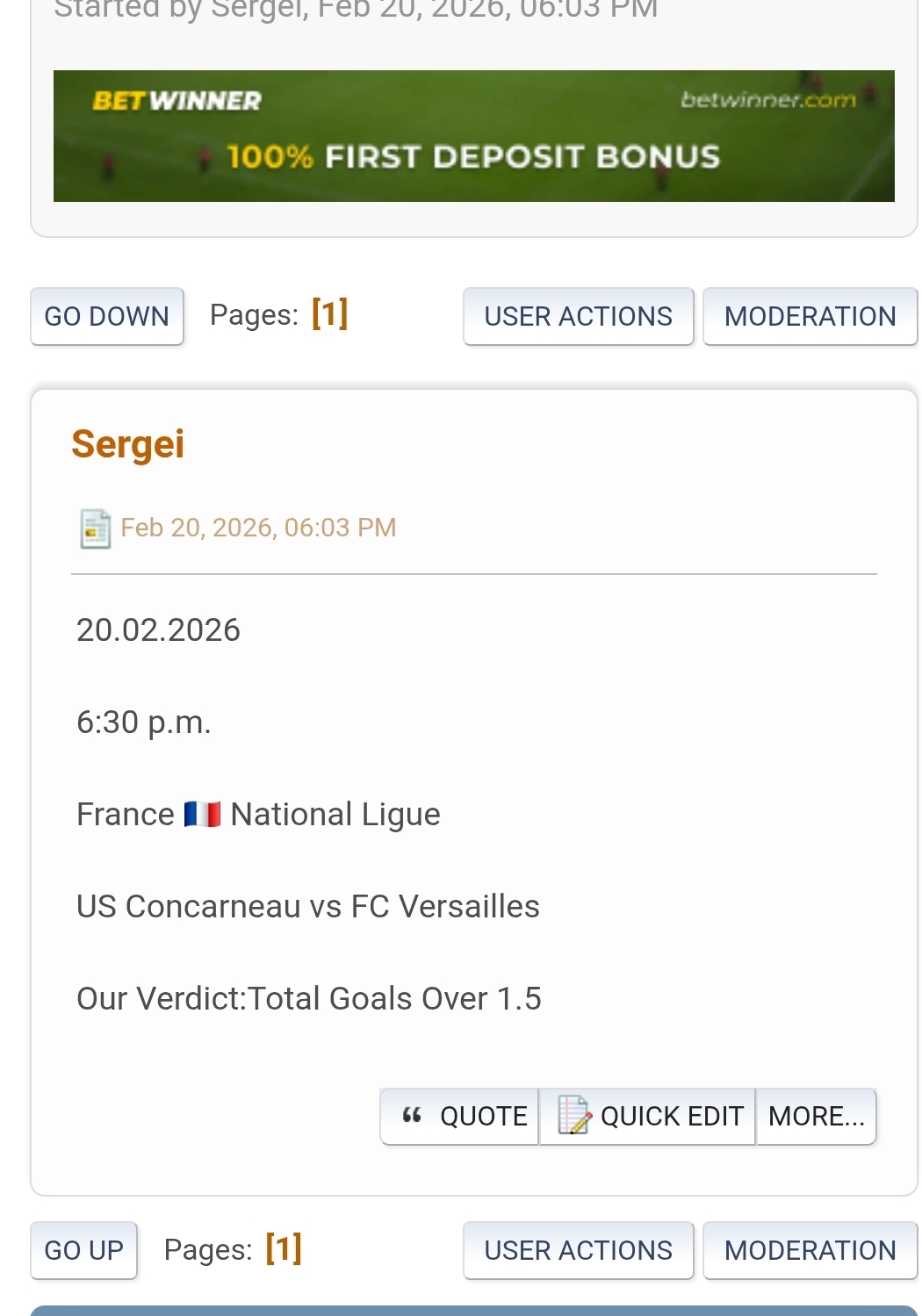The height and width of the screenshot is (1316, 922).
Task: Click the Quick Edit pencil-page icon
Action: (574, 1116)
